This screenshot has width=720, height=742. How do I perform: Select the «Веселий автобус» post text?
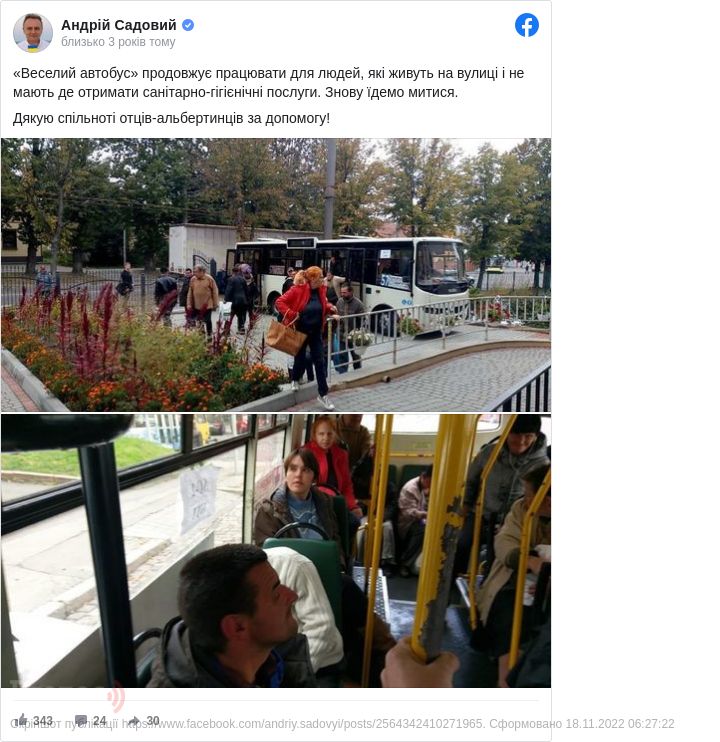[x=268, y=82]
